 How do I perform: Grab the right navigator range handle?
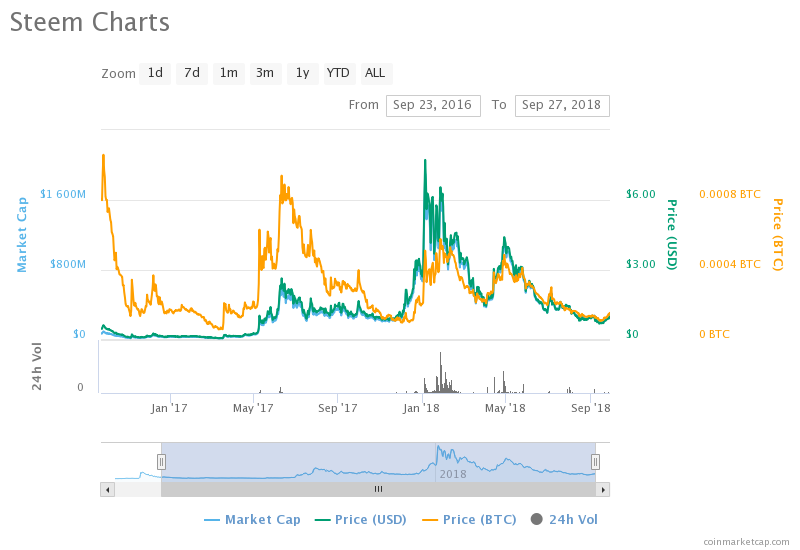pos(595,462)
